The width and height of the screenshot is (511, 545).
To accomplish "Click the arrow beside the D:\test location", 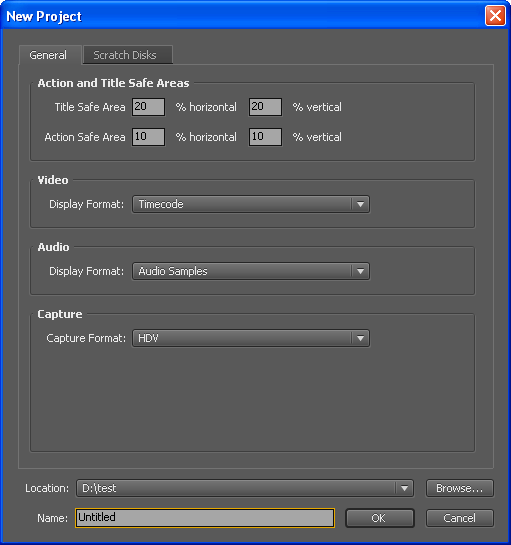I will (404, 488).
